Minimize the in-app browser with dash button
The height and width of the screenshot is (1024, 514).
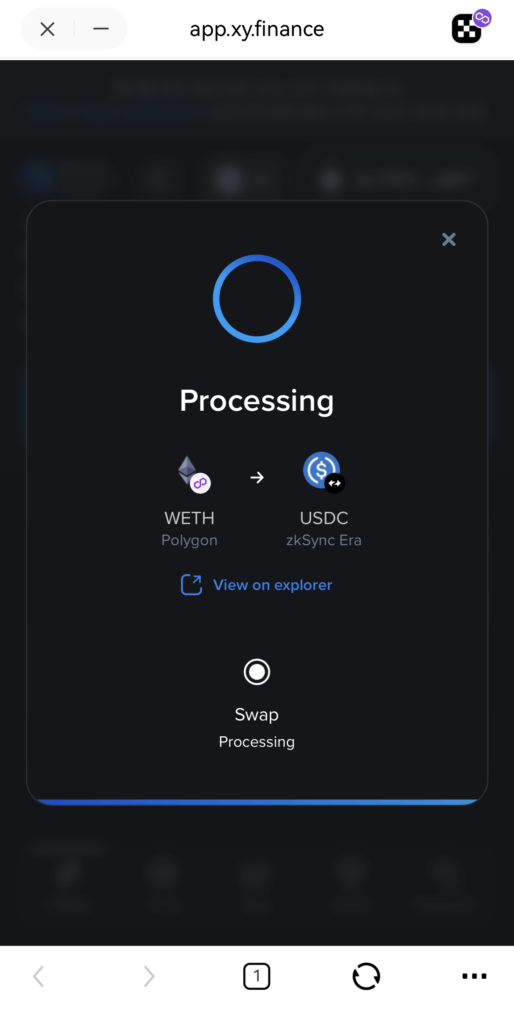(101, 29)
